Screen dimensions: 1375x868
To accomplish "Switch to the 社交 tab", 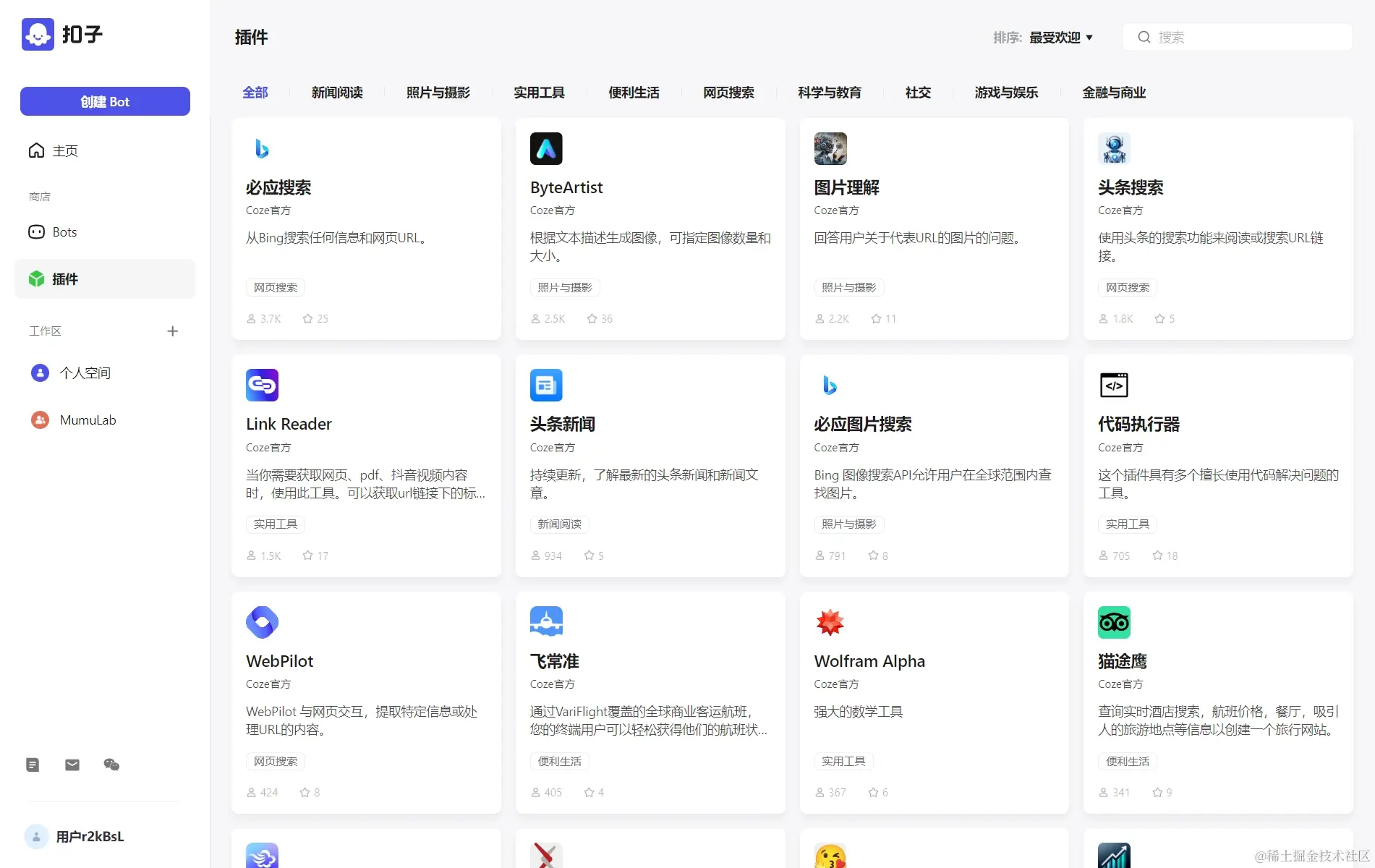I will point(919,93).
